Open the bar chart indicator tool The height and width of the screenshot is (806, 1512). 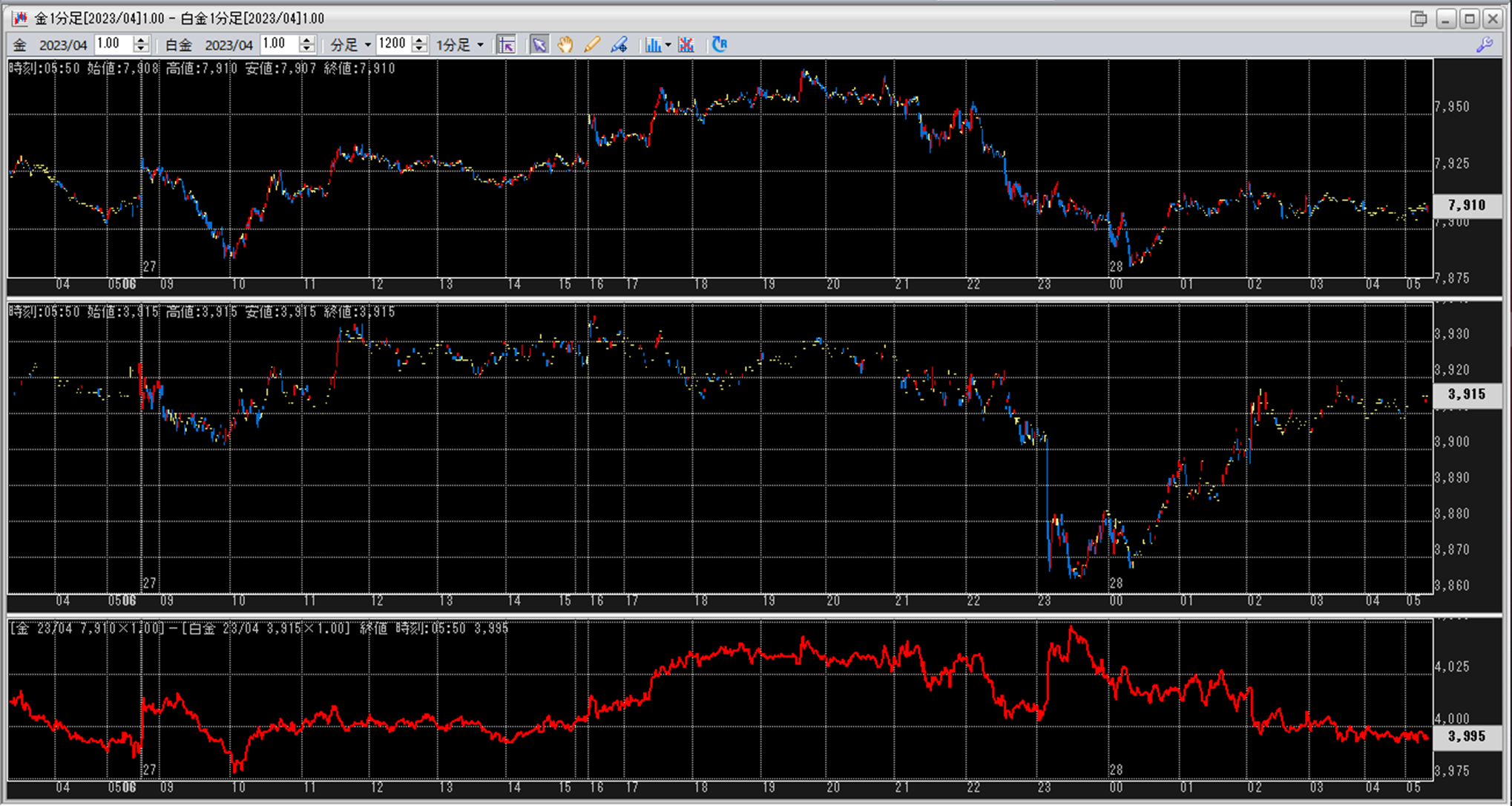tap(652, 45)
